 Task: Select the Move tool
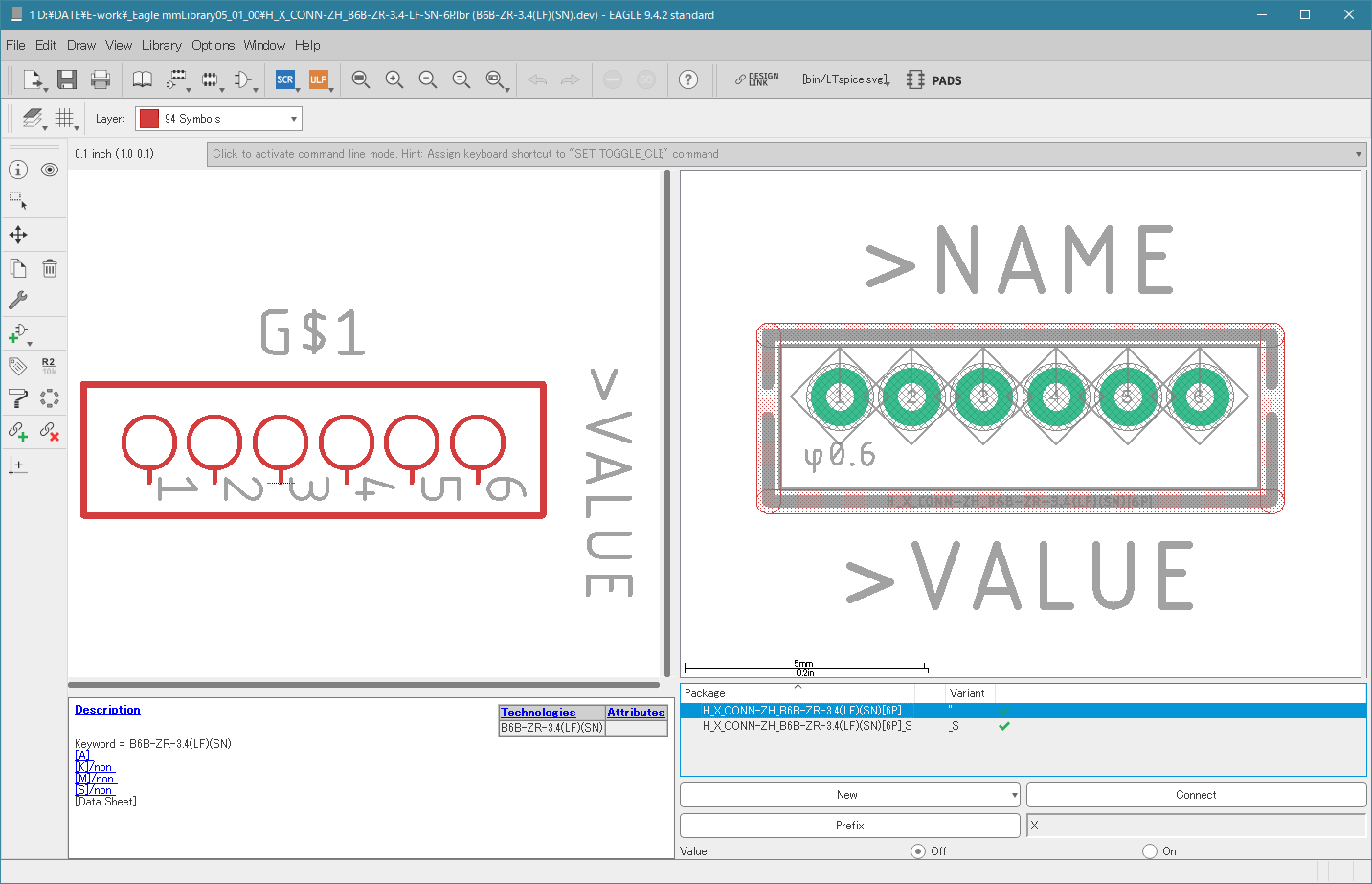coord(18,235)
